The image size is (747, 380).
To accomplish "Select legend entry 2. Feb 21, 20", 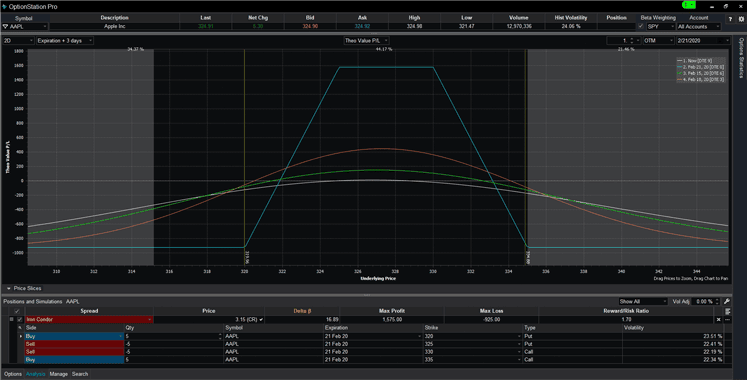I will (x=700, y=67).
